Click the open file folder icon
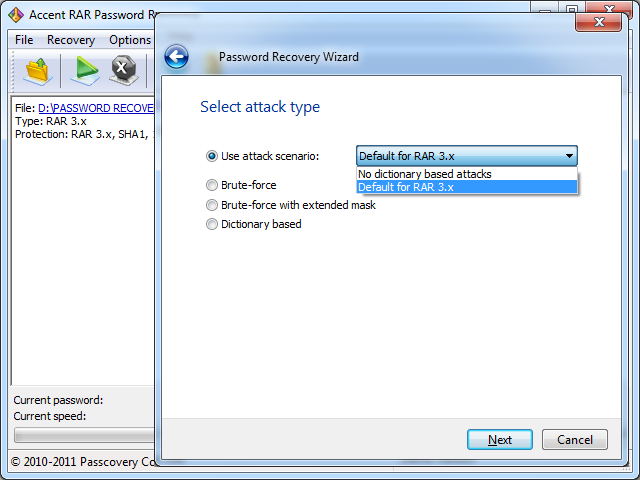Viewport: 640px width, 480px height. point(38,71)
